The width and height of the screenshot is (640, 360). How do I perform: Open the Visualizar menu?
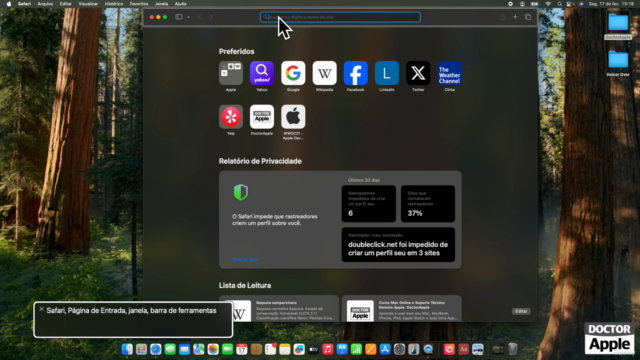[88, 4]
